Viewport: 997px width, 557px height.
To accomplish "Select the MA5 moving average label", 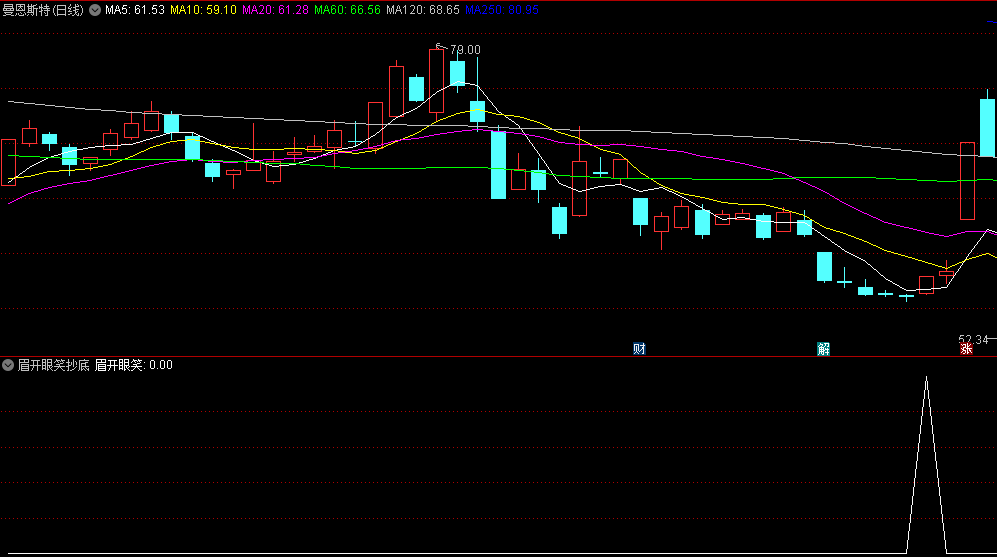I will [135, 9].
